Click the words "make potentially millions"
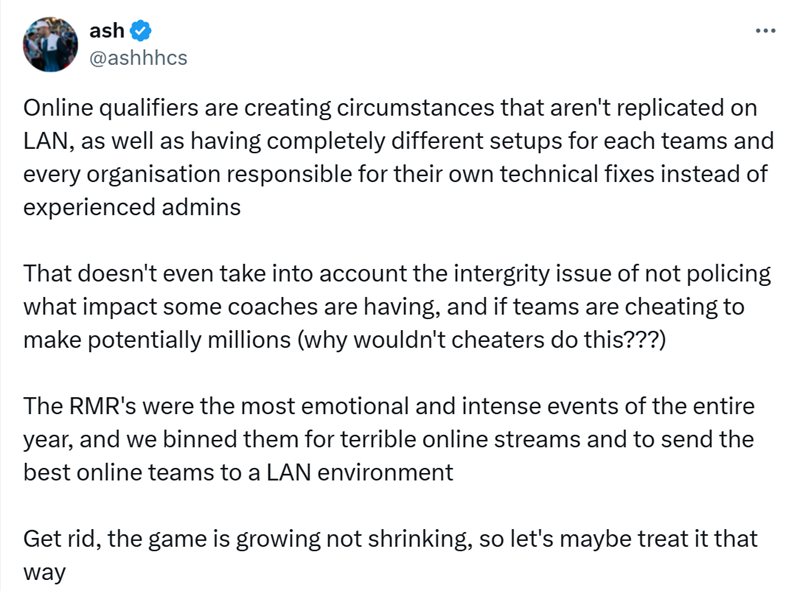Screen dimensions: 800x591 pos(157,340)
